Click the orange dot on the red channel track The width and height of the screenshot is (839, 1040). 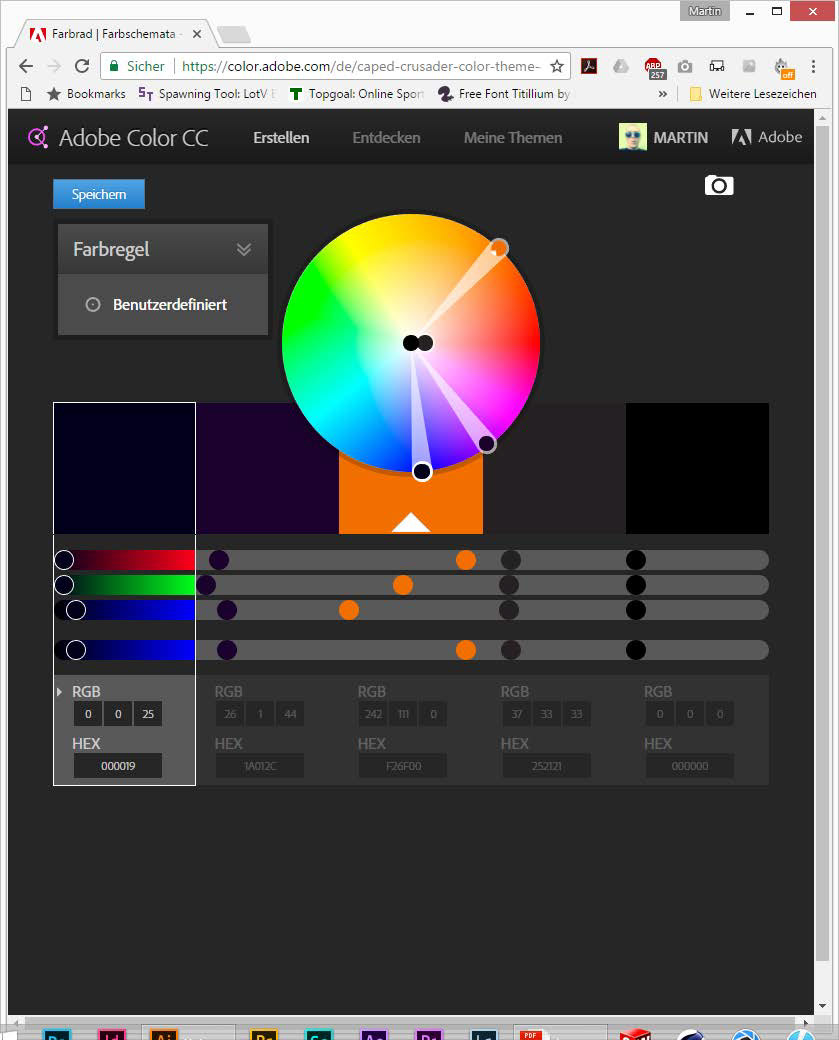pyautogui.click(x=466, y=560)
